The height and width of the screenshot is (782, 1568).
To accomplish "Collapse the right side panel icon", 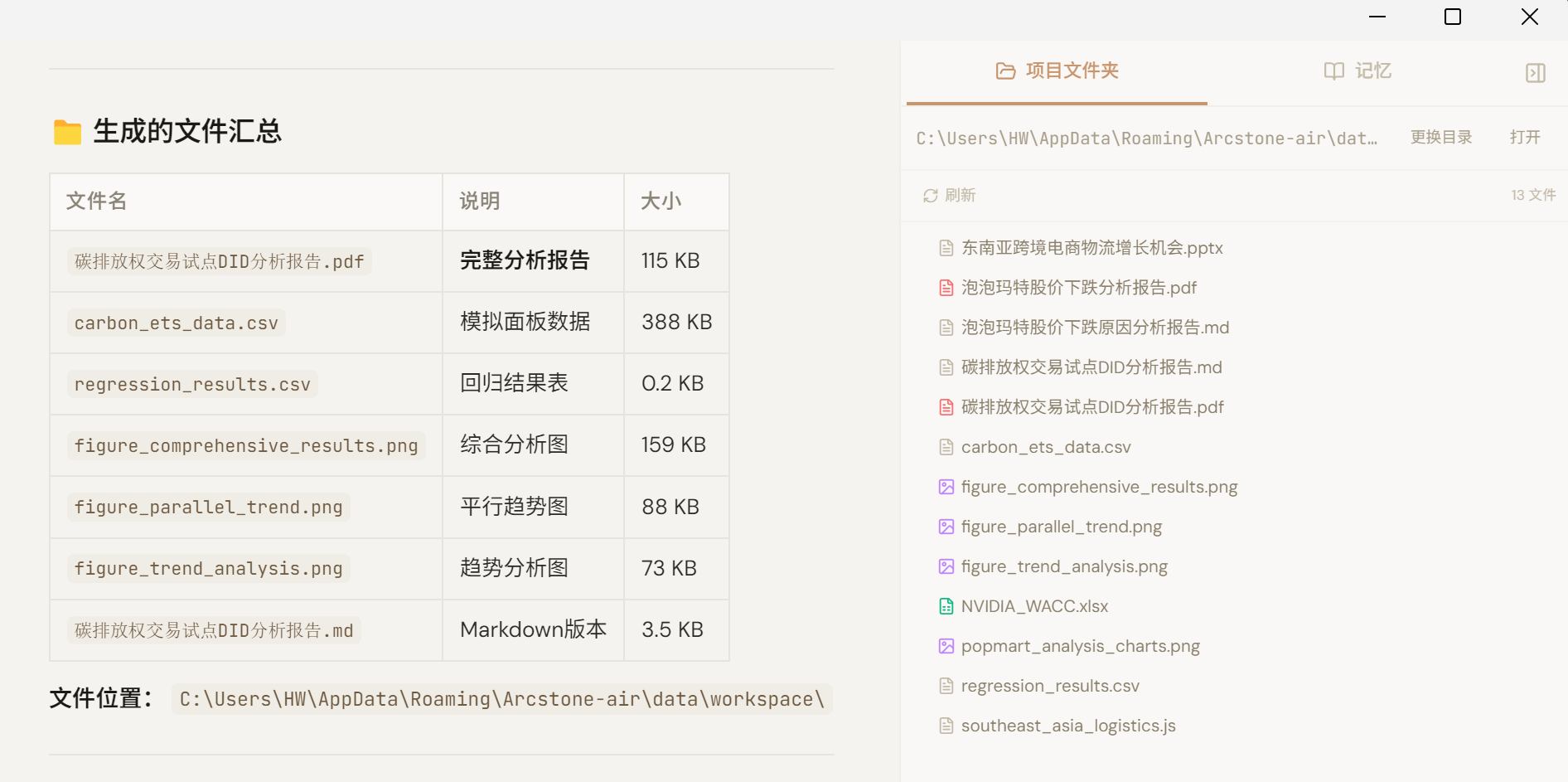I will pyautogui.click(x=1535, y=73).
